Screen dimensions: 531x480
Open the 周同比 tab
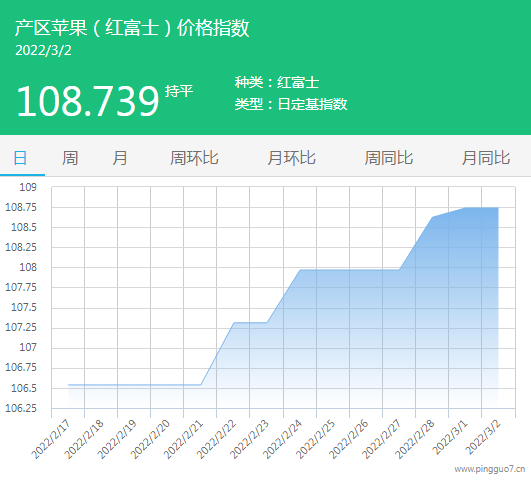pos(389,158)
